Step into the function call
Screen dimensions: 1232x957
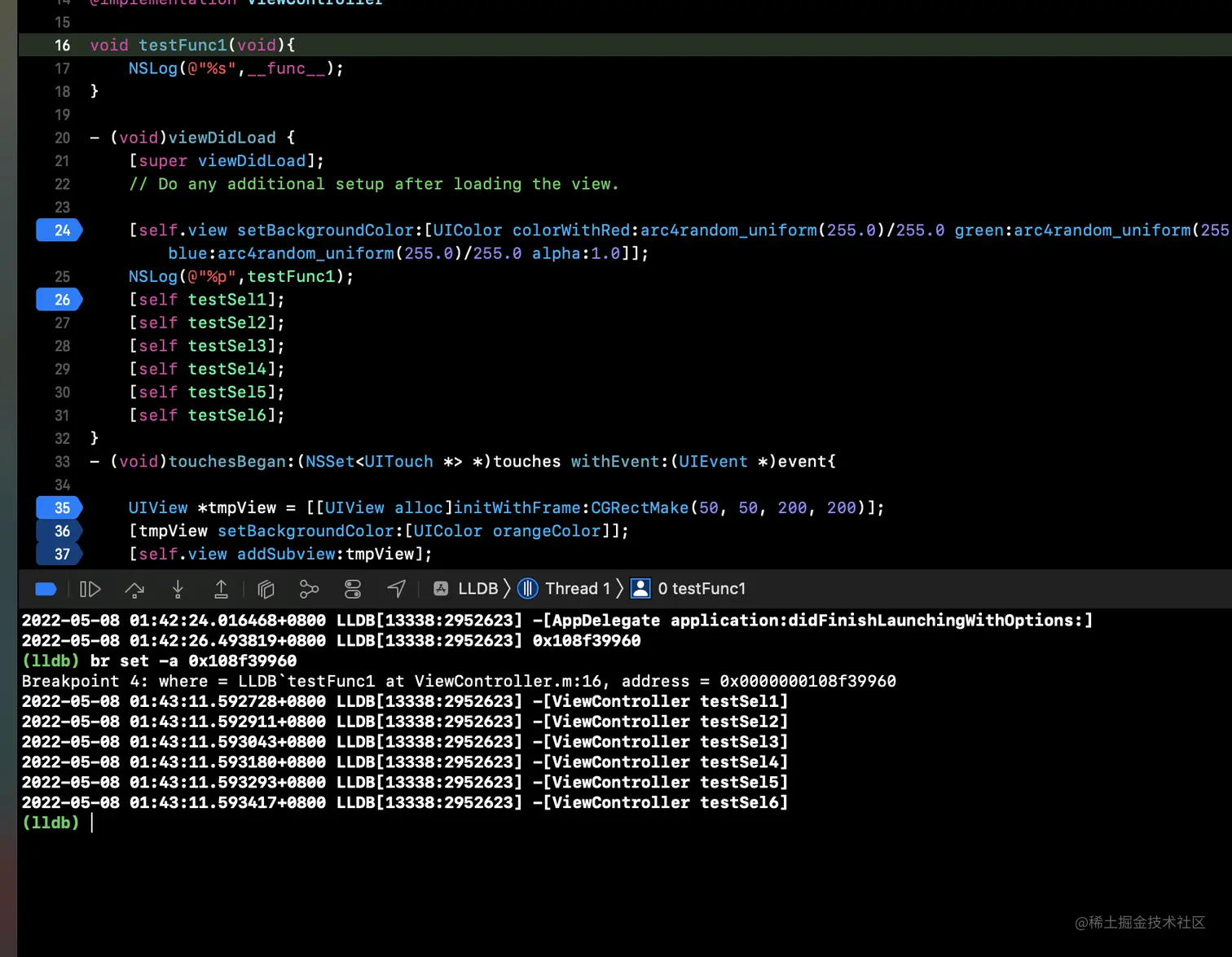pyautogui.click(x=178, y=589)
